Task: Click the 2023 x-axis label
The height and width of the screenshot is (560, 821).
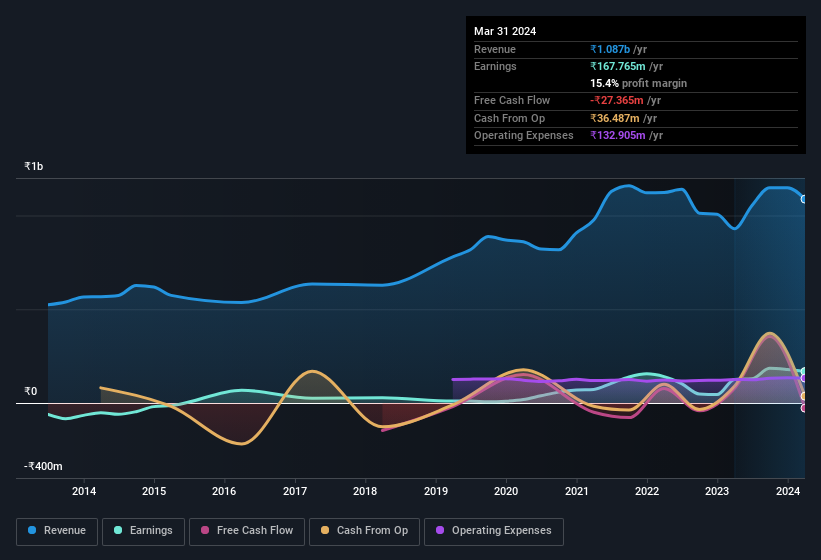Action: click(x=717, y=491)
